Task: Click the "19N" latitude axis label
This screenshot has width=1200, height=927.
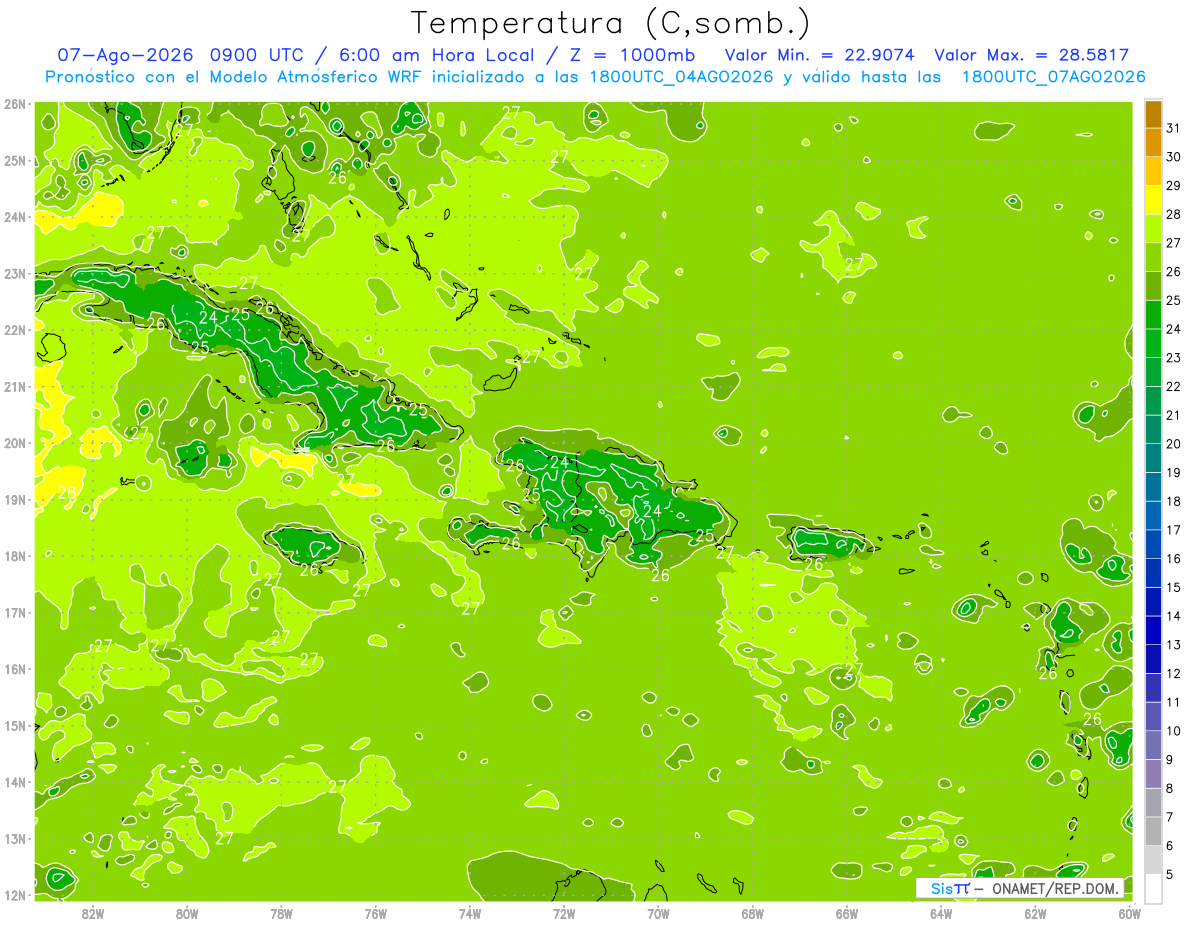Action: (x=15, y=499)
